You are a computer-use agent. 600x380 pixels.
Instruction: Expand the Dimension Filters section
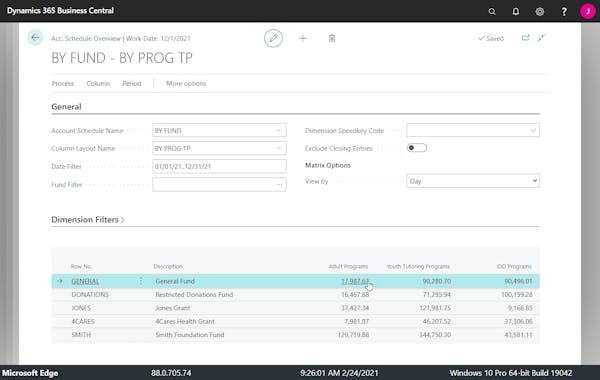coord(88,220)
